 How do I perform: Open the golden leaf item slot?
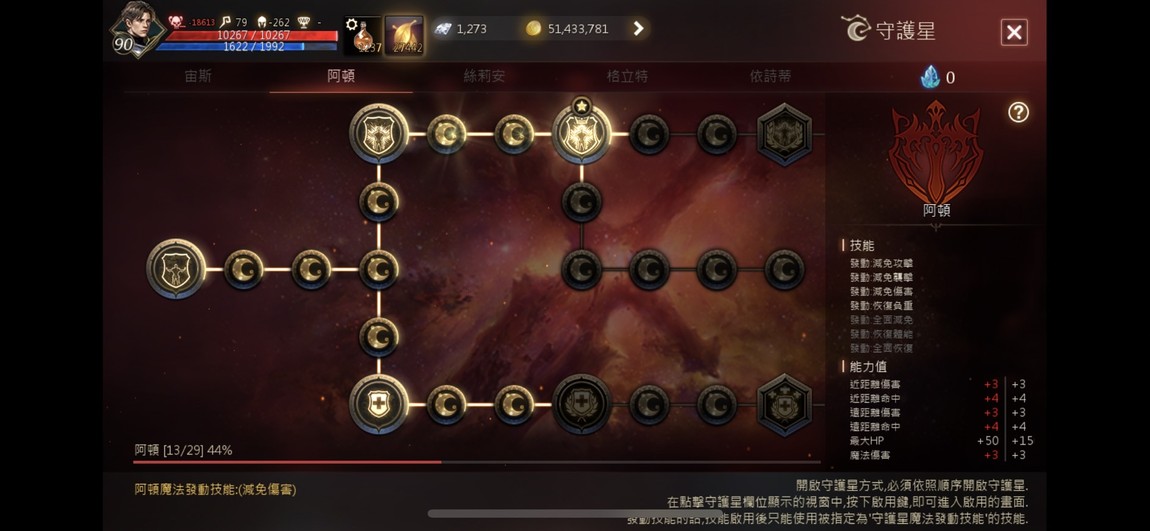click(404, 35)
